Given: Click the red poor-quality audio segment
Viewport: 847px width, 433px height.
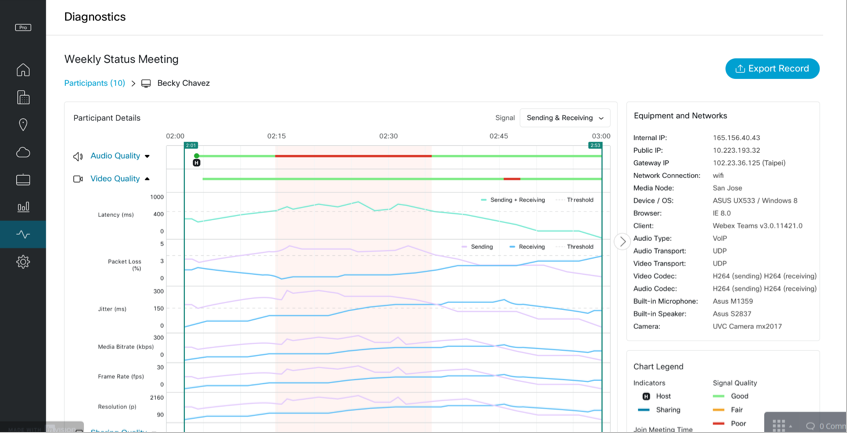Looking at the screenshot, I should tap(353, 156).
